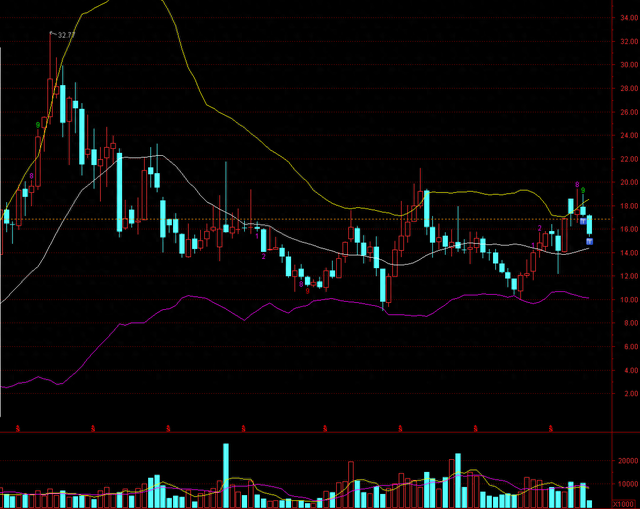Viewport: 640px width, 509px height.
Task: Select the tallest cyan volume bar
Action: [226, 476]
